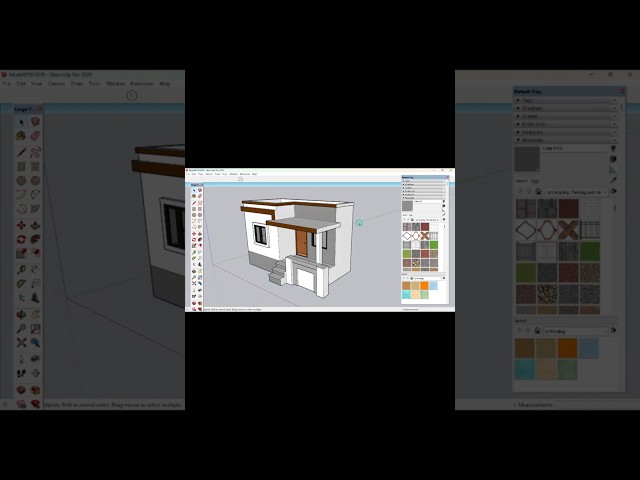Image resolution: width=640 pixels, height=480 pixels.
Task: Open the In Model dropdown in blurred lower pane
Action: point(575,331)
